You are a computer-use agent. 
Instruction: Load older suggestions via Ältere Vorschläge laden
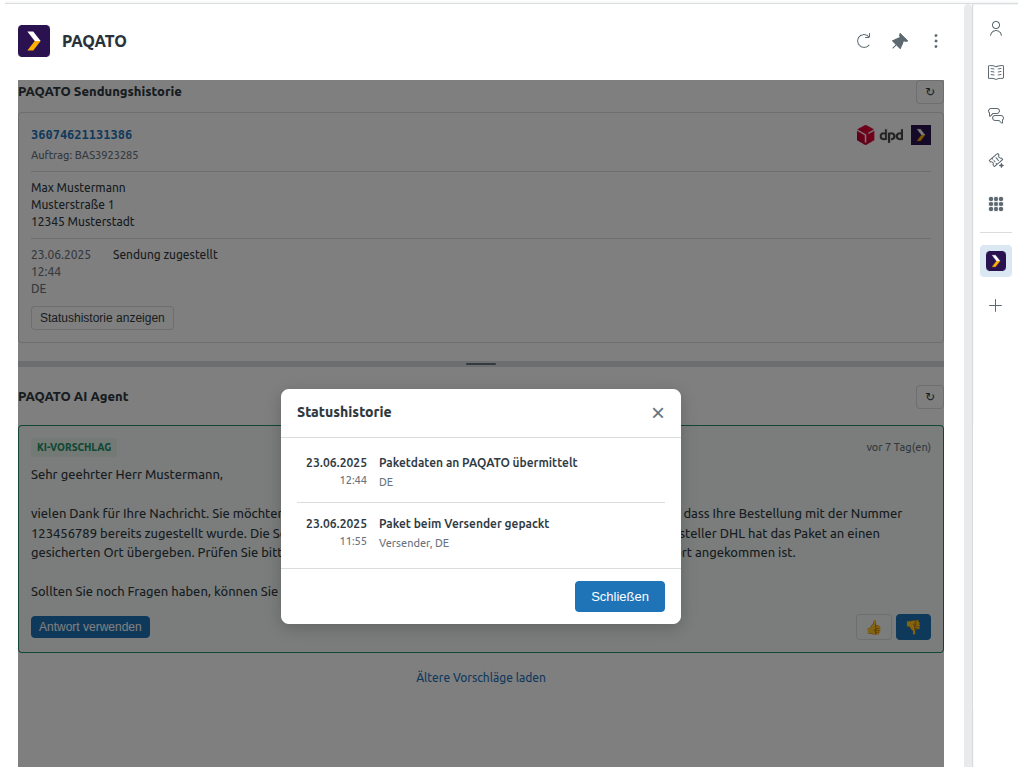click(x=481, y=678)
